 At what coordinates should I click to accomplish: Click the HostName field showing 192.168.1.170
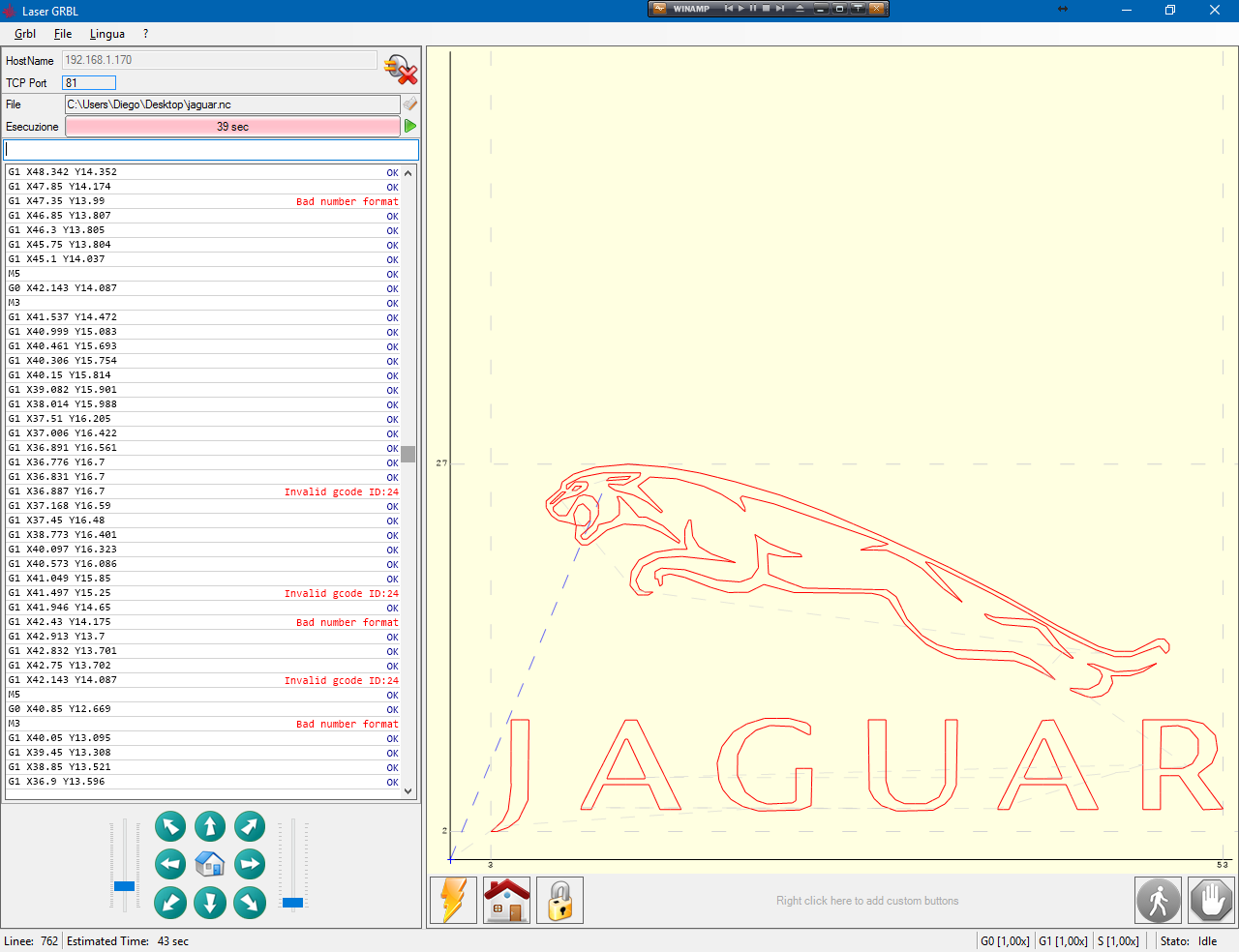tap(220, 60)
